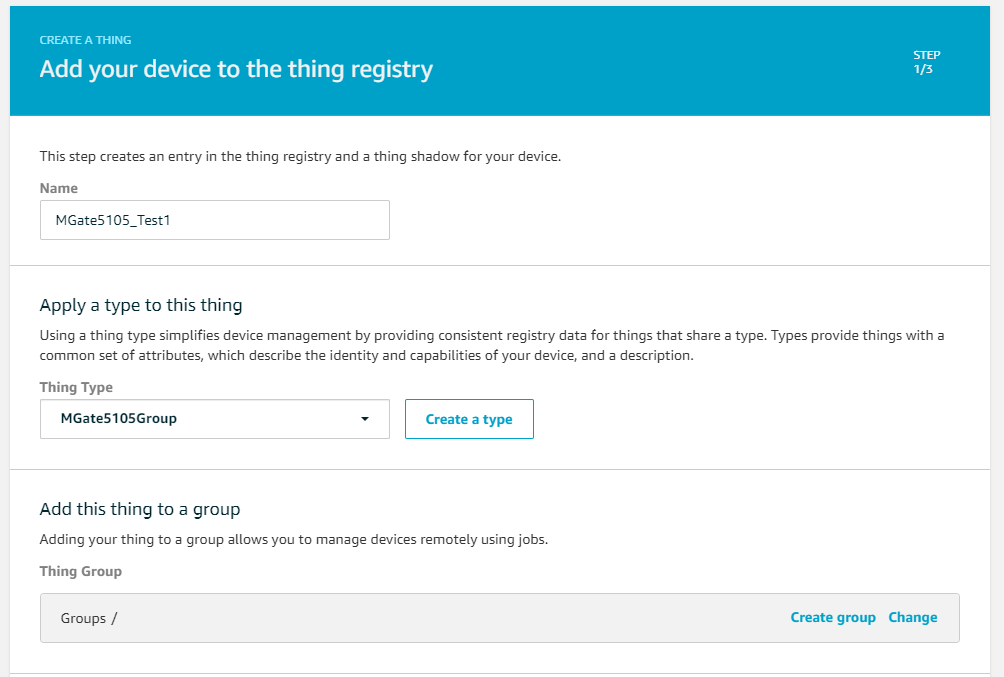Click the caret arrow in the Thing Type selector
Viewport: 1004px width, 677px height.
(365, 419)
